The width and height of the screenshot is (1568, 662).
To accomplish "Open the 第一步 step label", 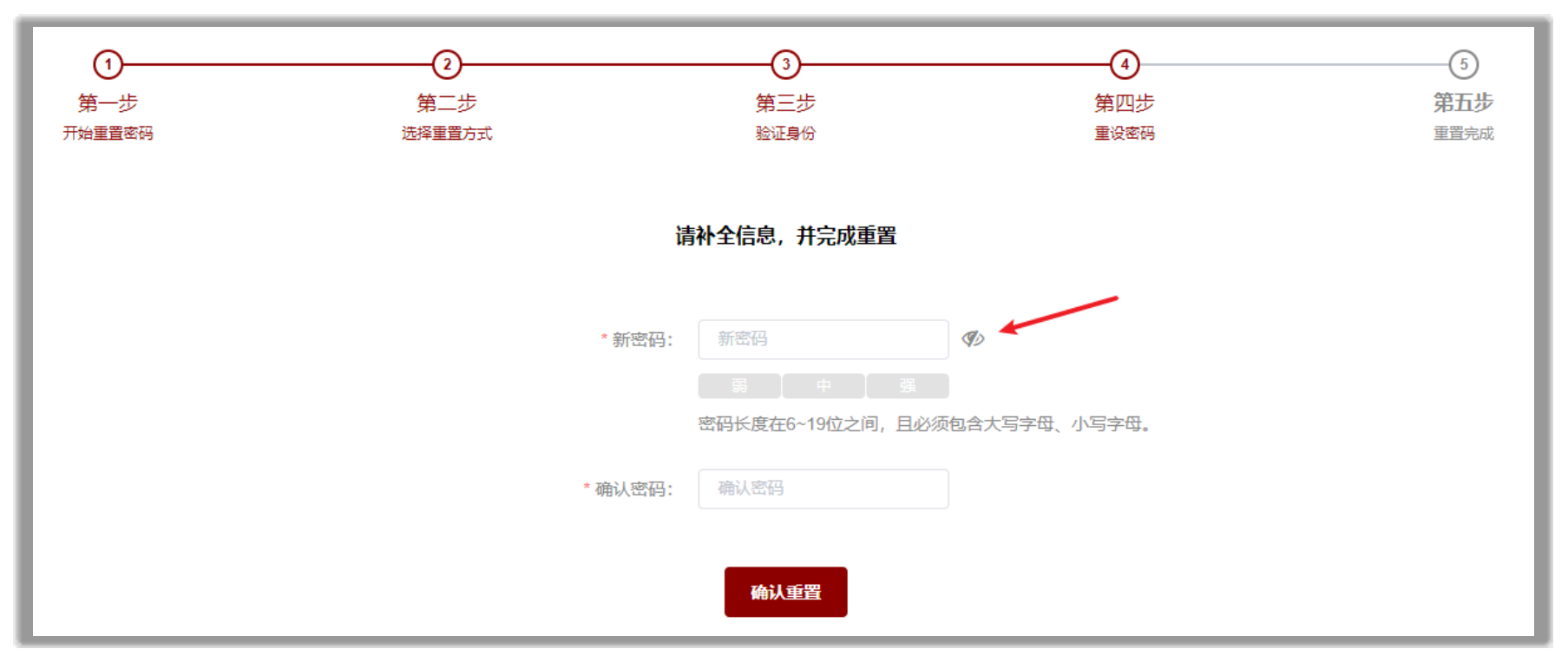I will tap(108, 103).
